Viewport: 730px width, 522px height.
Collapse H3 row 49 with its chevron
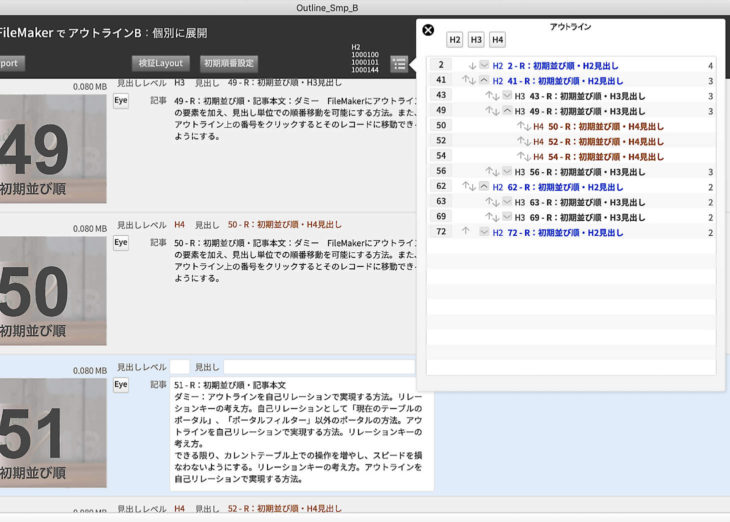(x=507, y=110)
